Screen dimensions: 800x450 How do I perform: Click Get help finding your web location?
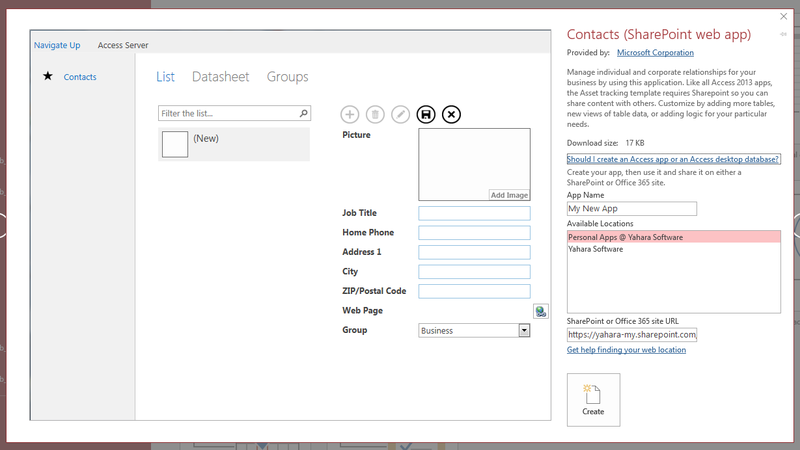click(x=626, y=350)
